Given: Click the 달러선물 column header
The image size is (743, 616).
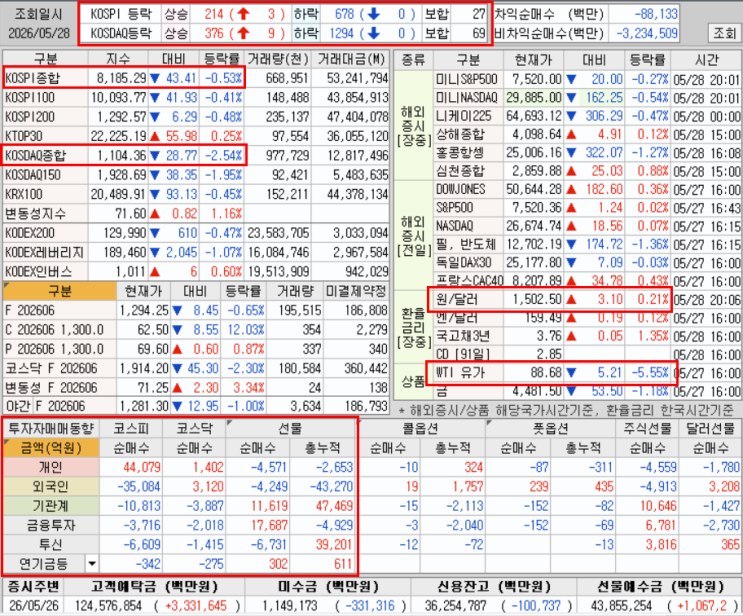Looking at the screenshot, I should click(x=710, y=429).
